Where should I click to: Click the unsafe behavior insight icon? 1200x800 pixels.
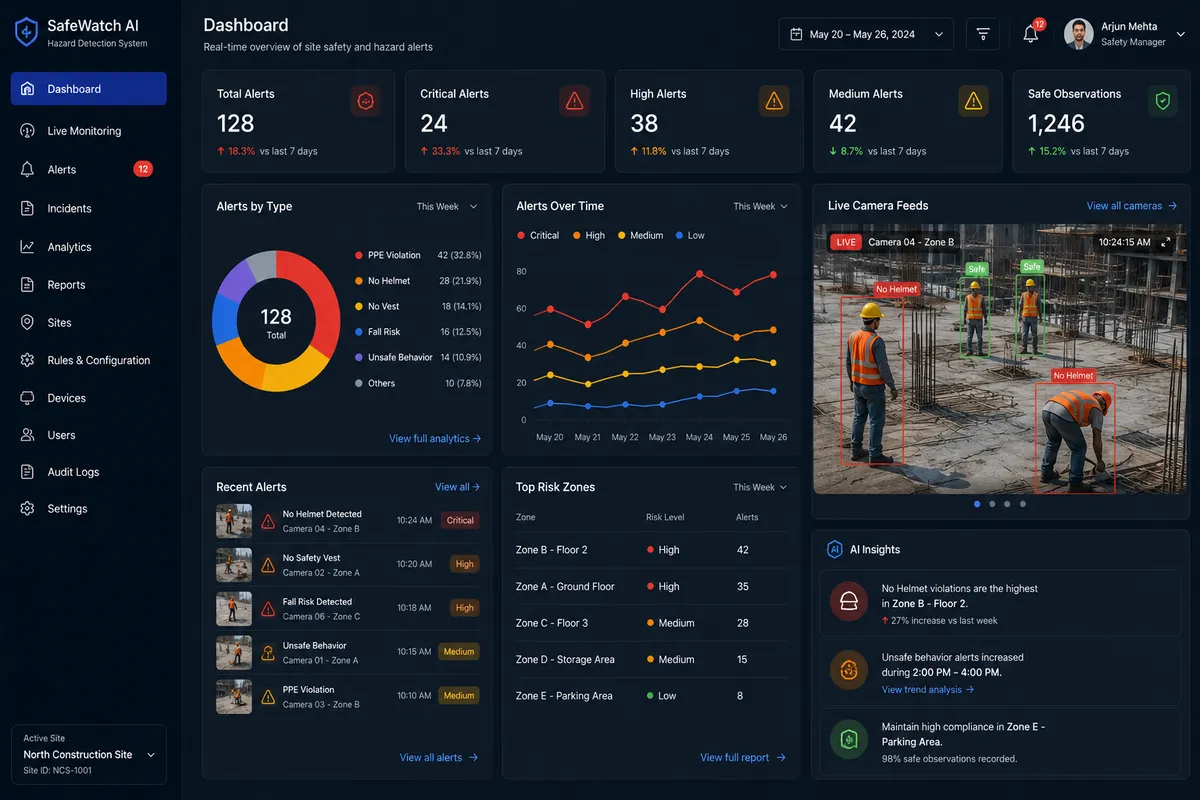pyautogui.click(x=848, y=670)
